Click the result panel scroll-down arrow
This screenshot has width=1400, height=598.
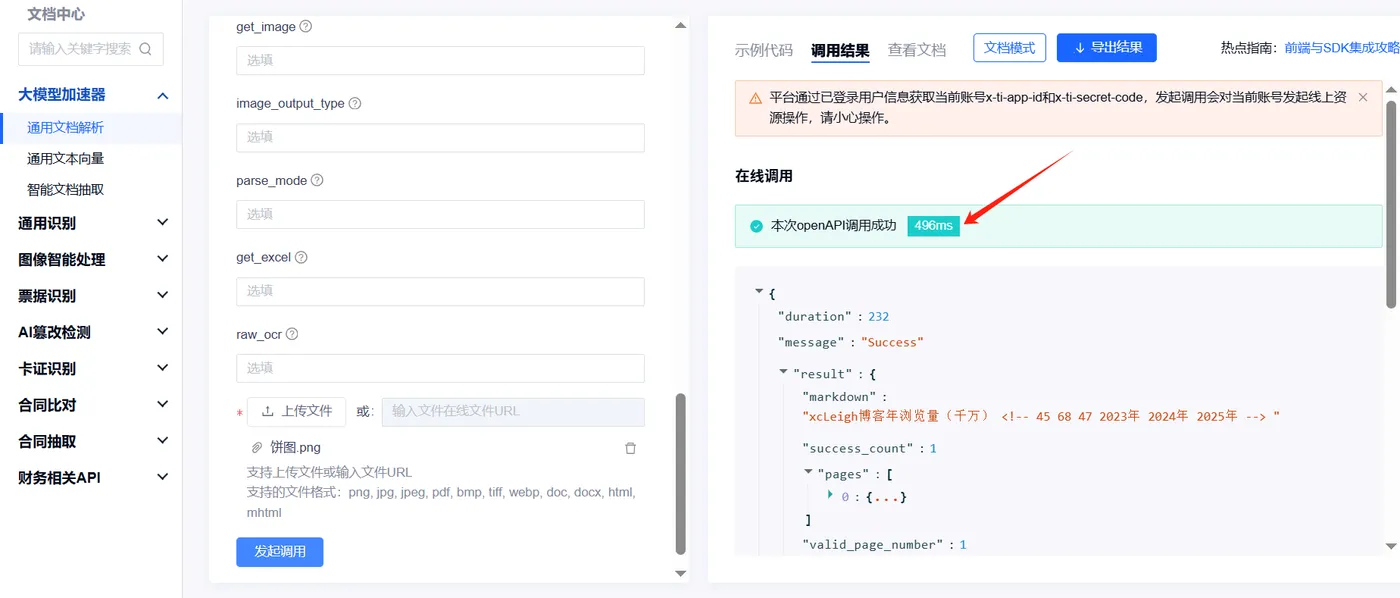click(1391, 546)
